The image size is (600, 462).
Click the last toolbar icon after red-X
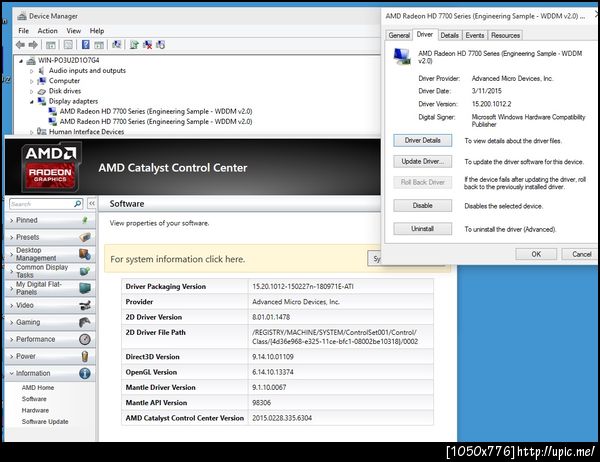[160, 45]
